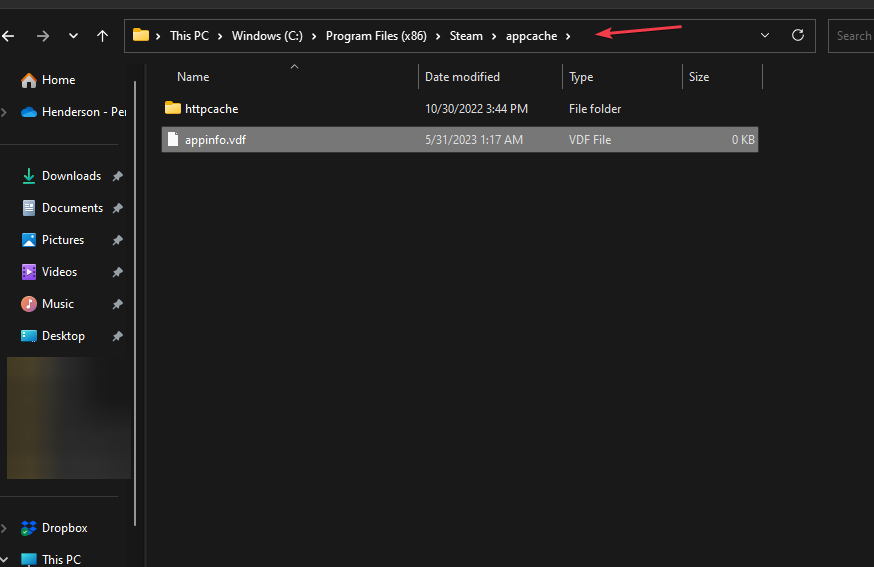The image size is (874, 567).
Task: Click pin icon beside Videos
Action: click(118, 272)
